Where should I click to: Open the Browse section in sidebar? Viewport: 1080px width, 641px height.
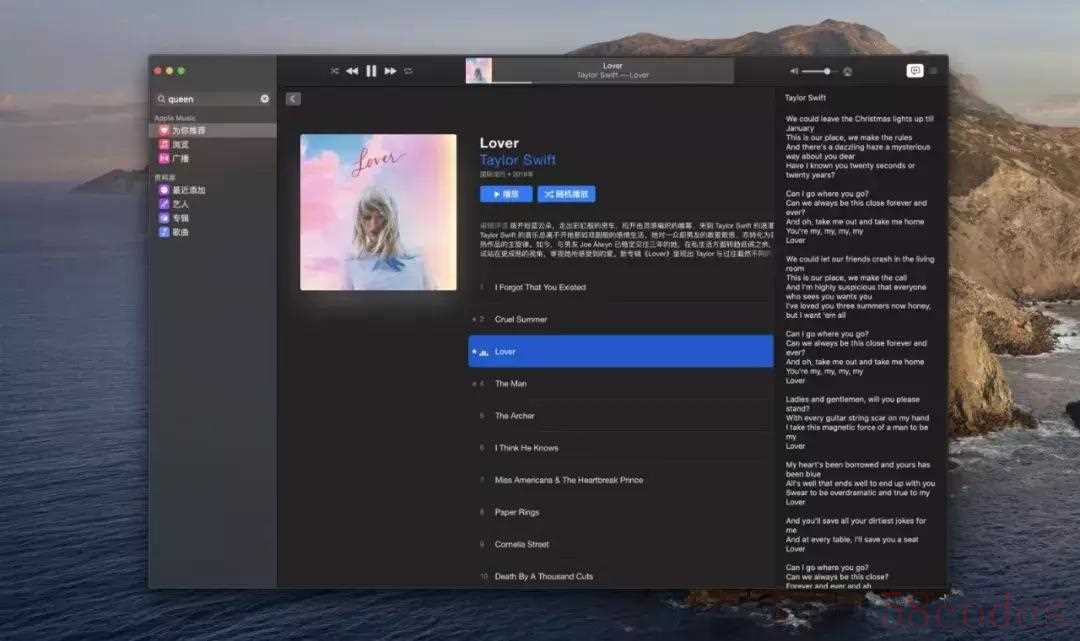coord(180,145)
